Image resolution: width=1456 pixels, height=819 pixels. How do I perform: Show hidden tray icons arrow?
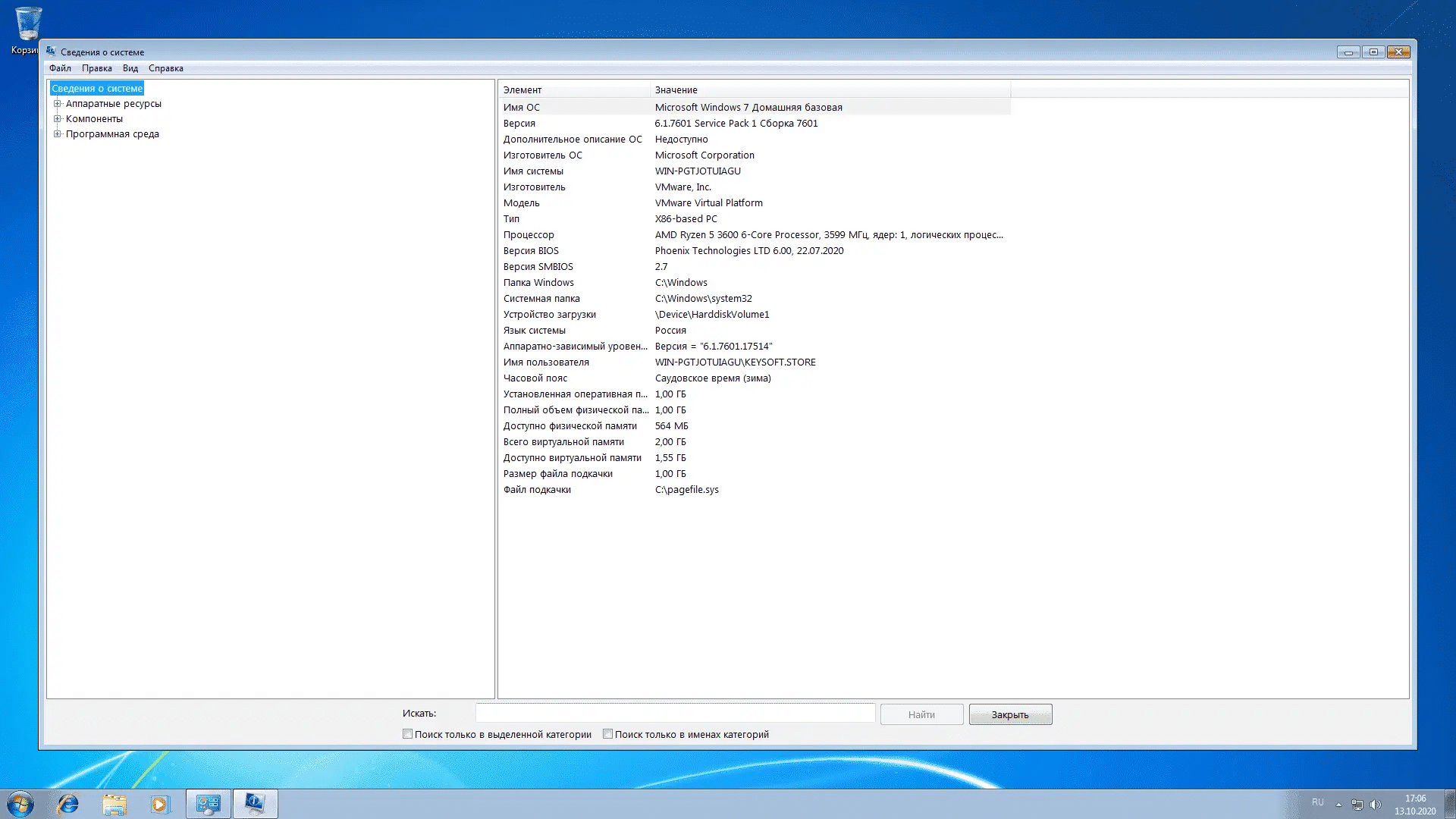pyautogui.click(x=1338, y=805)
